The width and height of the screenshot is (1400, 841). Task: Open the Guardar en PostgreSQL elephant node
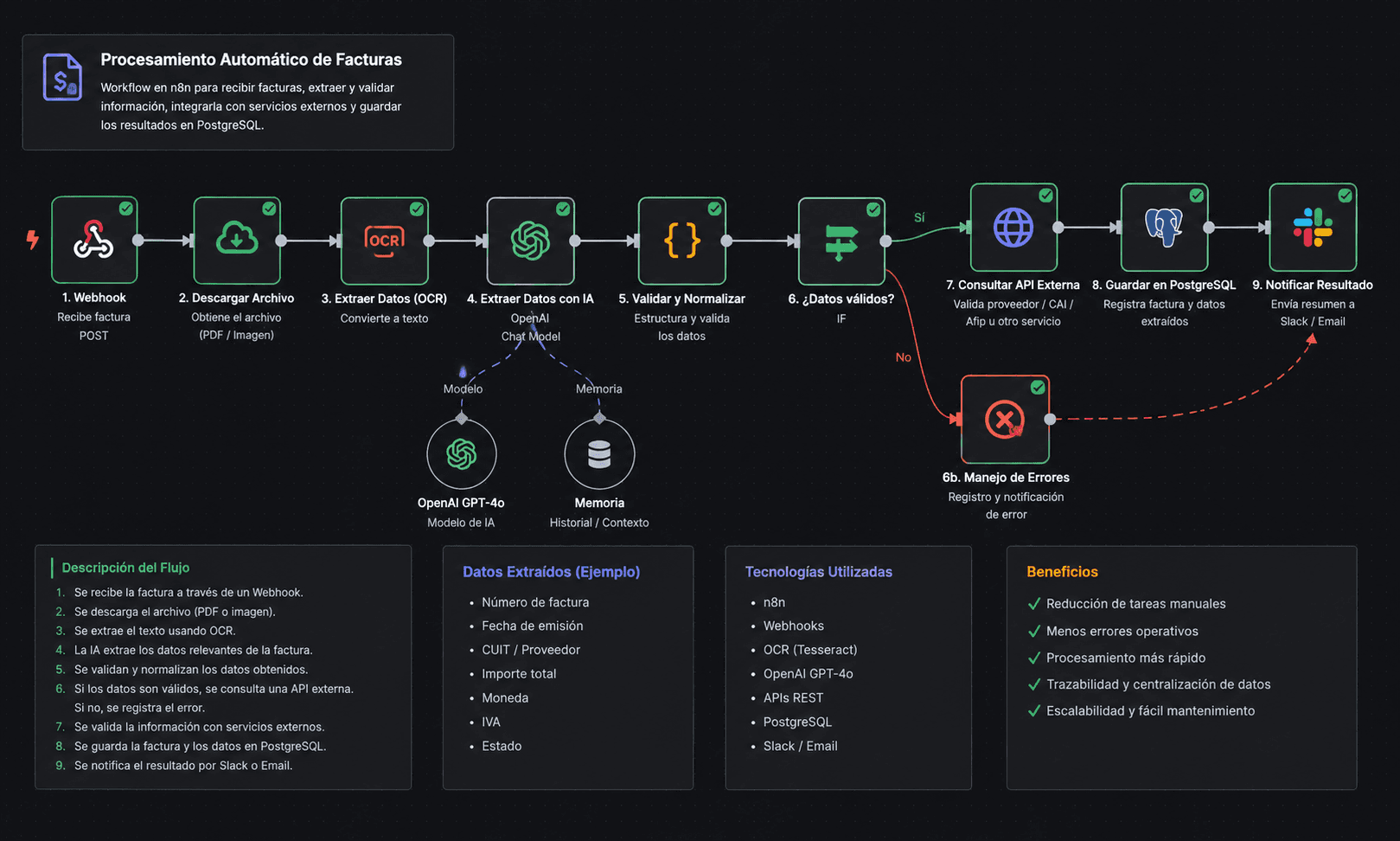[x=1164, y=228]
